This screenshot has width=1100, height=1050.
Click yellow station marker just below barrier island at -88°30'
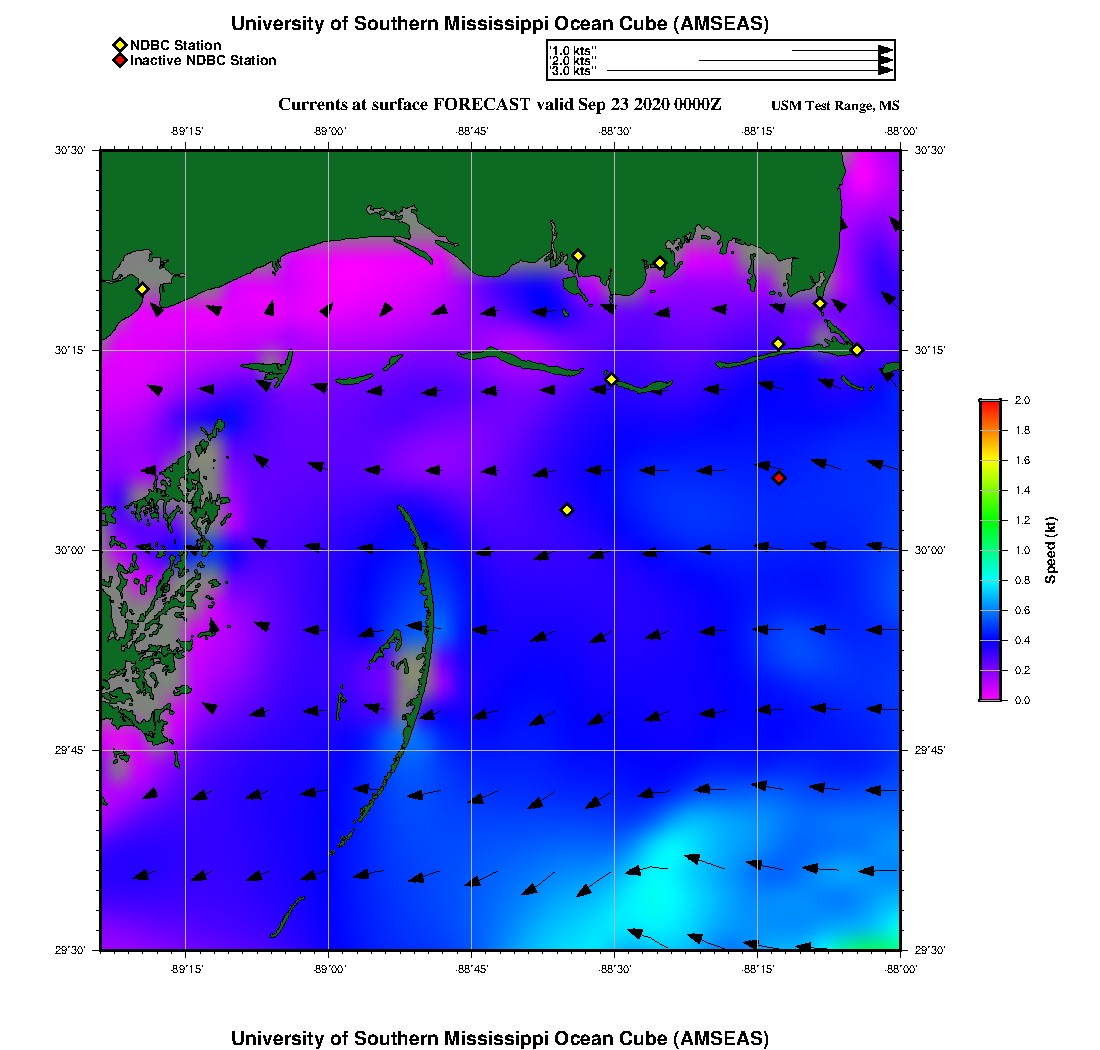tap(612, 379)
